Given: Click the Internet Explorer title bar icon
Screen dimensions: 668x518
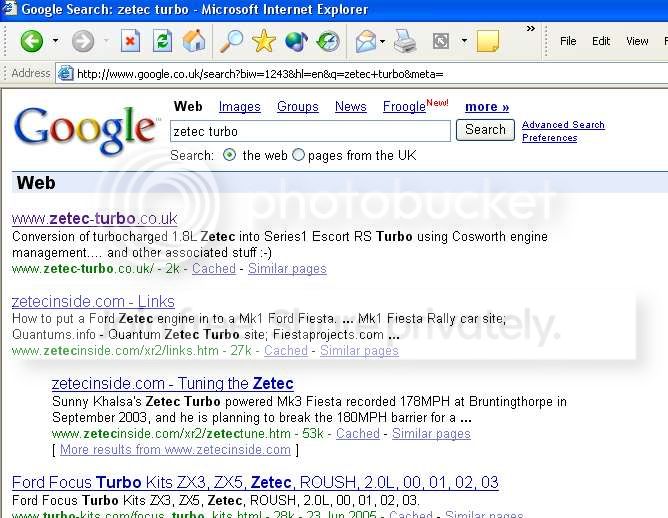Looking at the screenshot, I should point(9,9).
